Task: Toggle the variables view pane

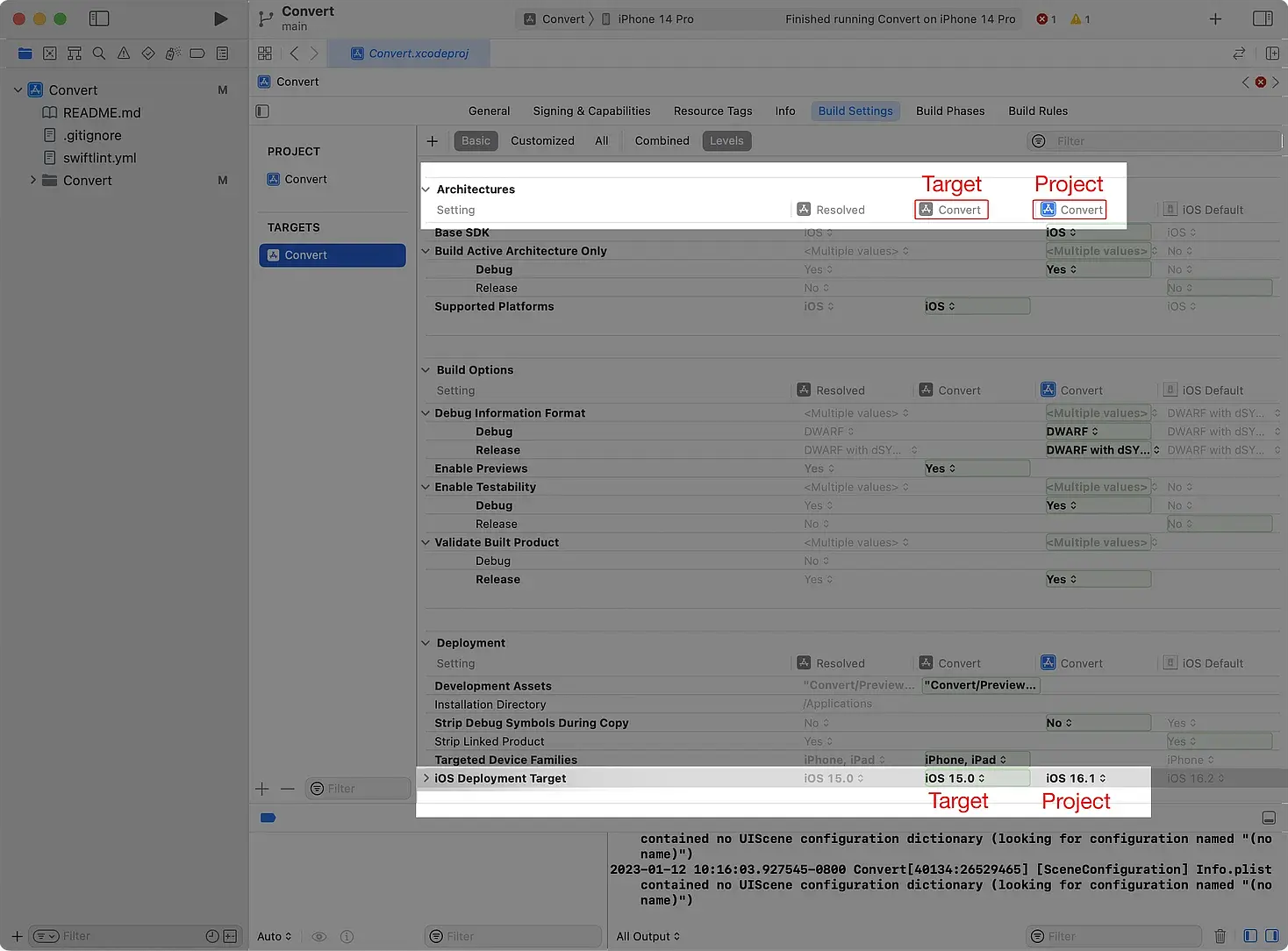Action: click(x=1250, y=936)
